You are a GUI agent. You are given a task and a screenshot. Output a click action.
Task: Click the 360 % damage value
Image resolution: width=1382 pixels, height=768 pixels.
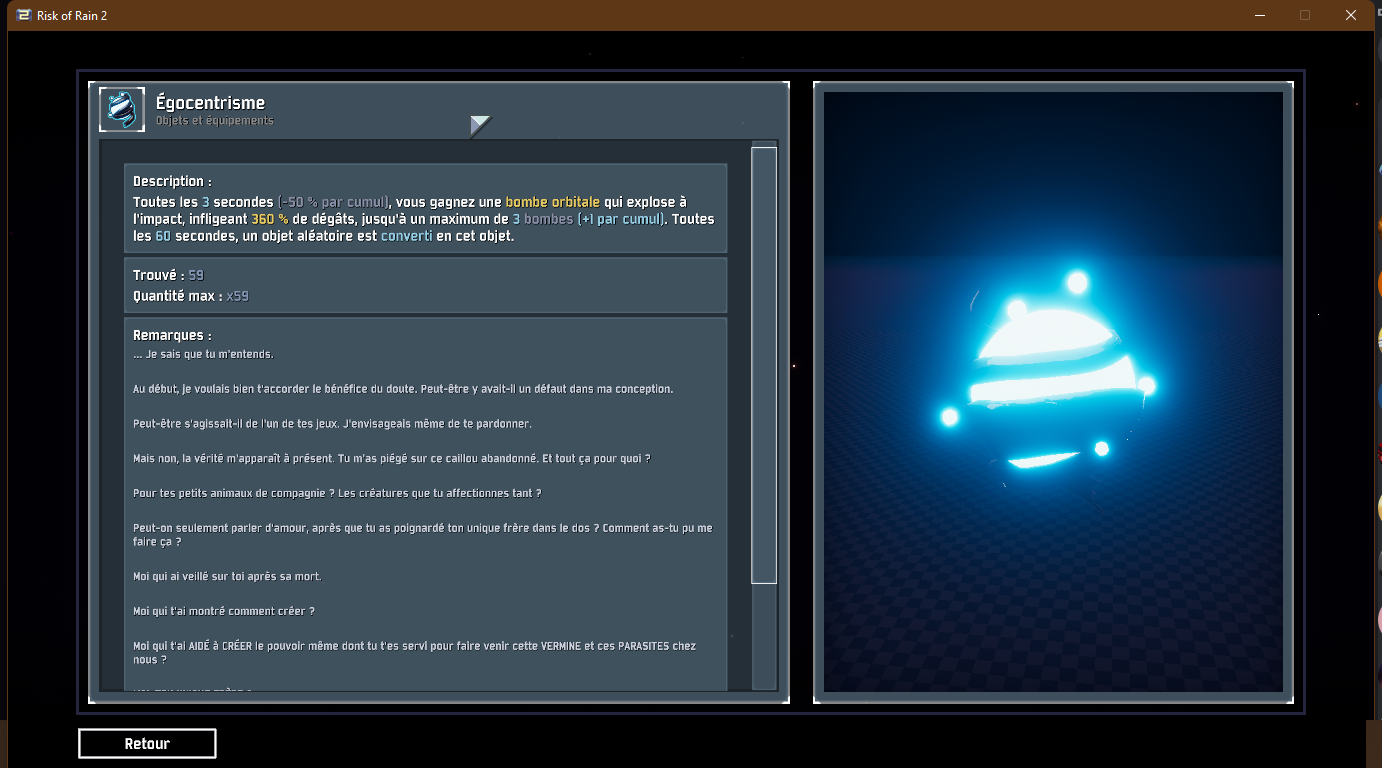[269, 219]
